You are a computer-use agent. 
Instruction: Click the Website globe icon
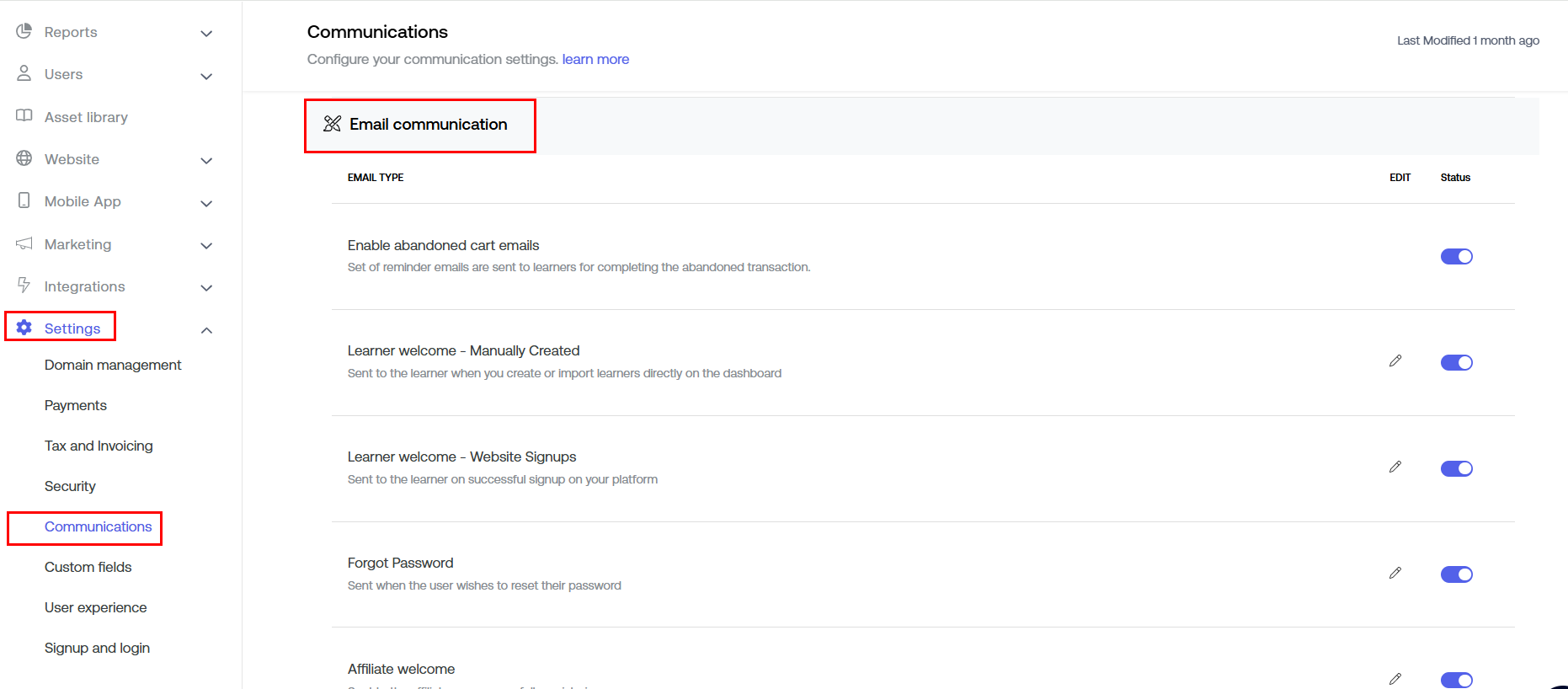[24, 158]
